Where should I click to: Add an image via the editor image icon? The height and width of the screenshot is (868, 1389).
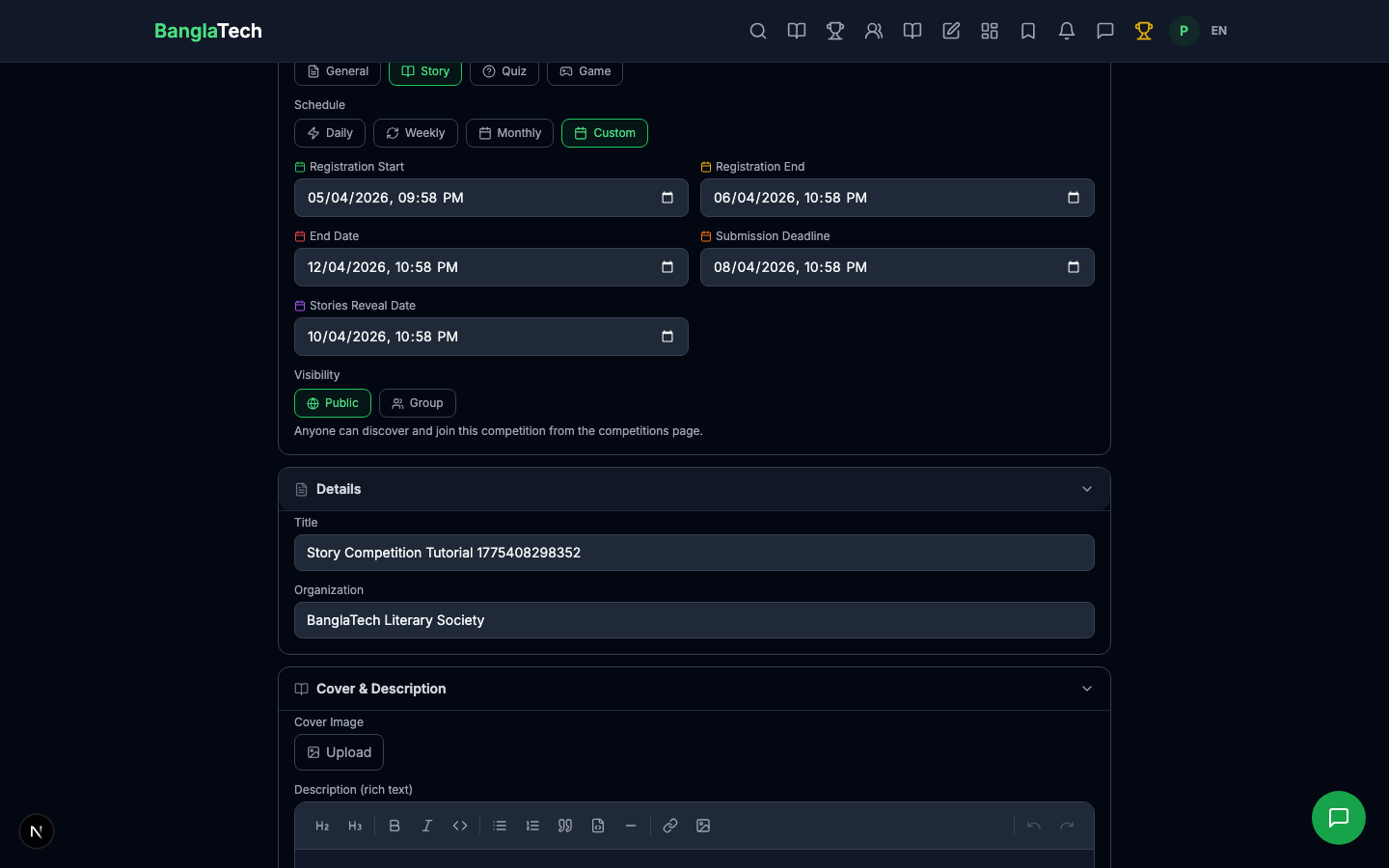pyautogui.click(x=703, y=826)
